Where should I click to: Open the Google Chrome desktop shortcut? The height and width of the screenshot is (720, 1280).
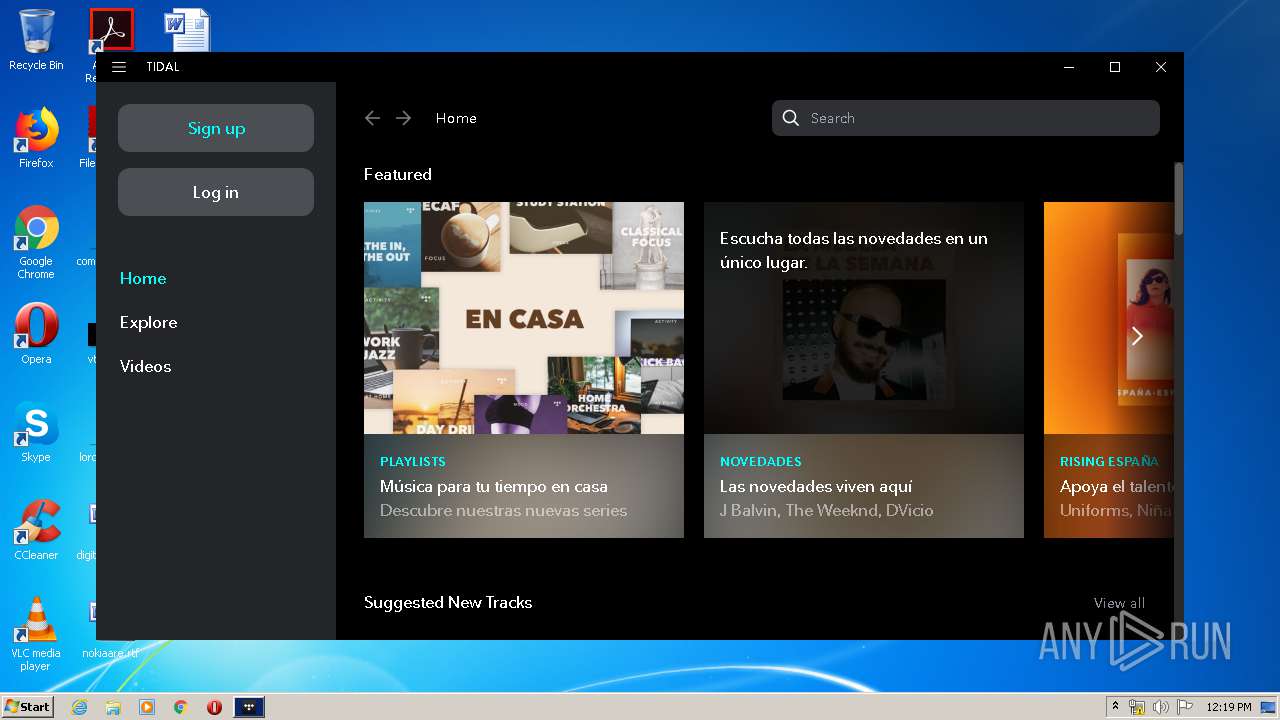tap(36, 242)
